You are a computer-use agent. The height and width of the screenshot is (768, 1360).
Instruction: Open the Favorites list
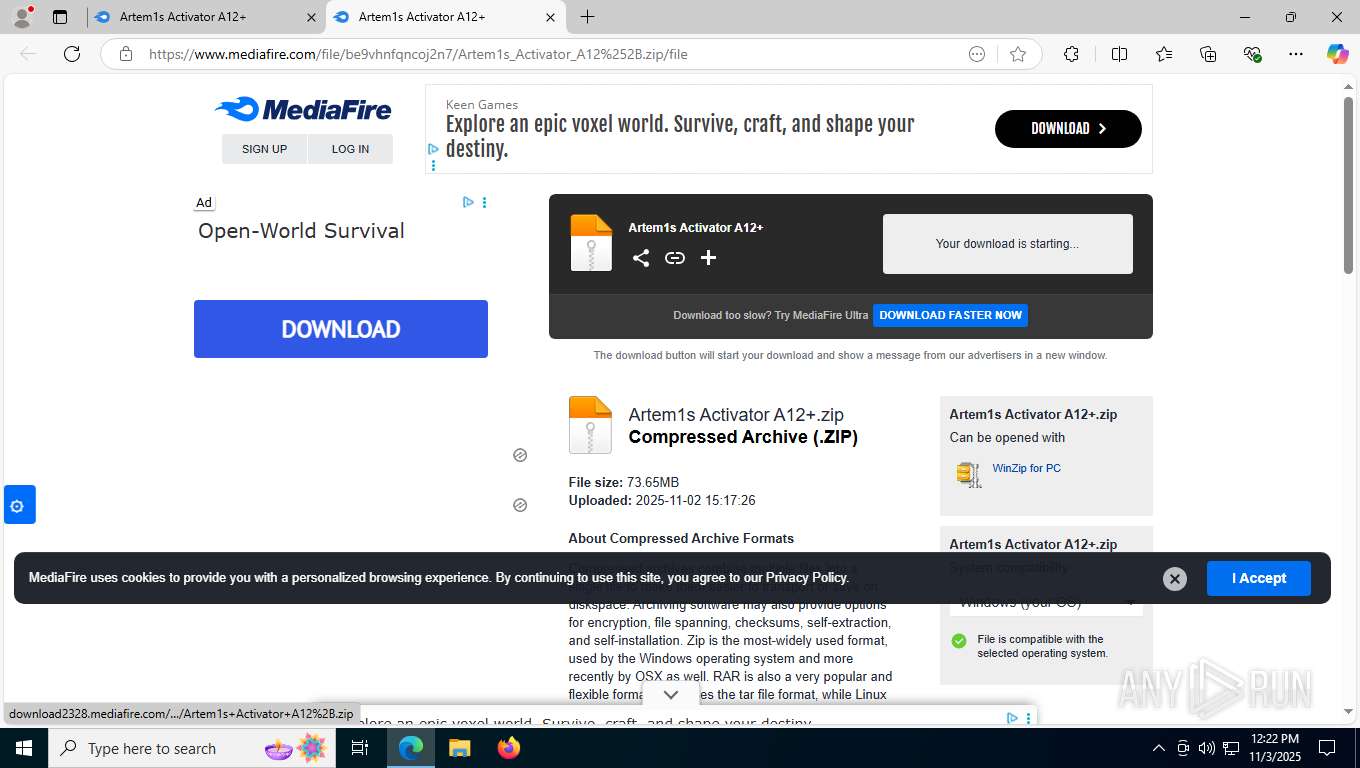(x=1164, y=54)
